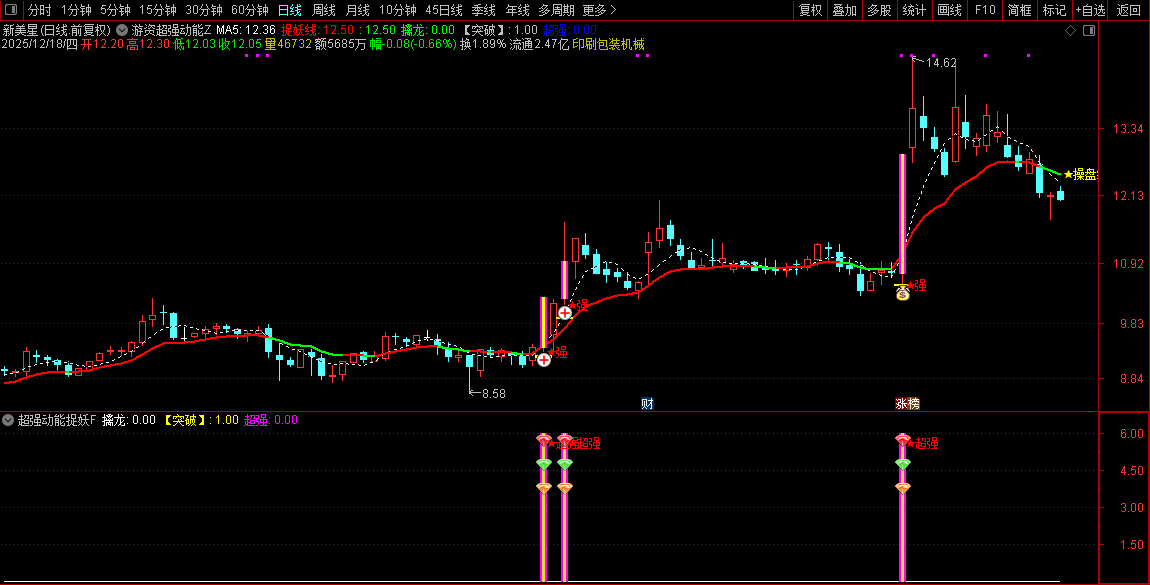This screenshot has height=585, width=1150.
Task: Select the 日线 daily chart tab
Action: coord(290,10)
